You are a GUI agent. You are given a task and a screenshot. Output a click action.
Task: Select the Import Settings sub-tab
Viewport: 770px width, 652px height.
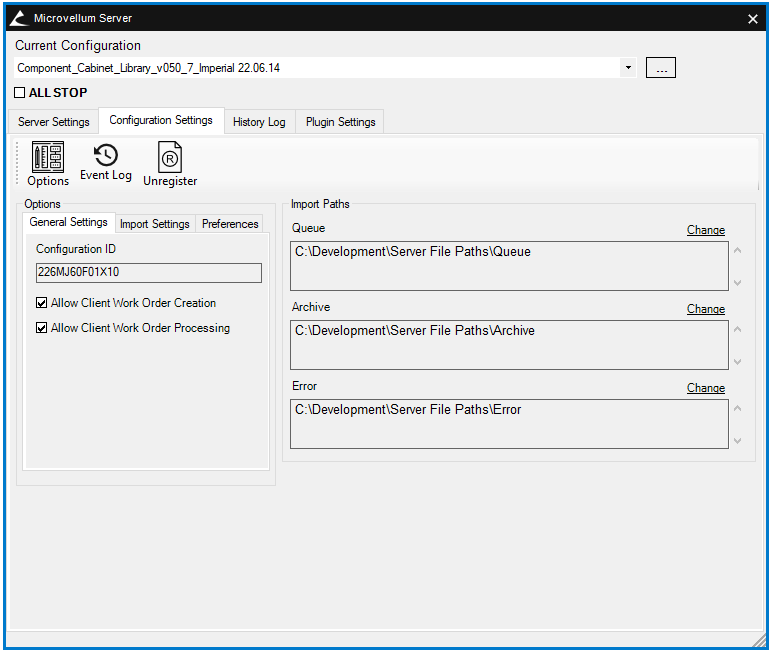pos(155,224)
